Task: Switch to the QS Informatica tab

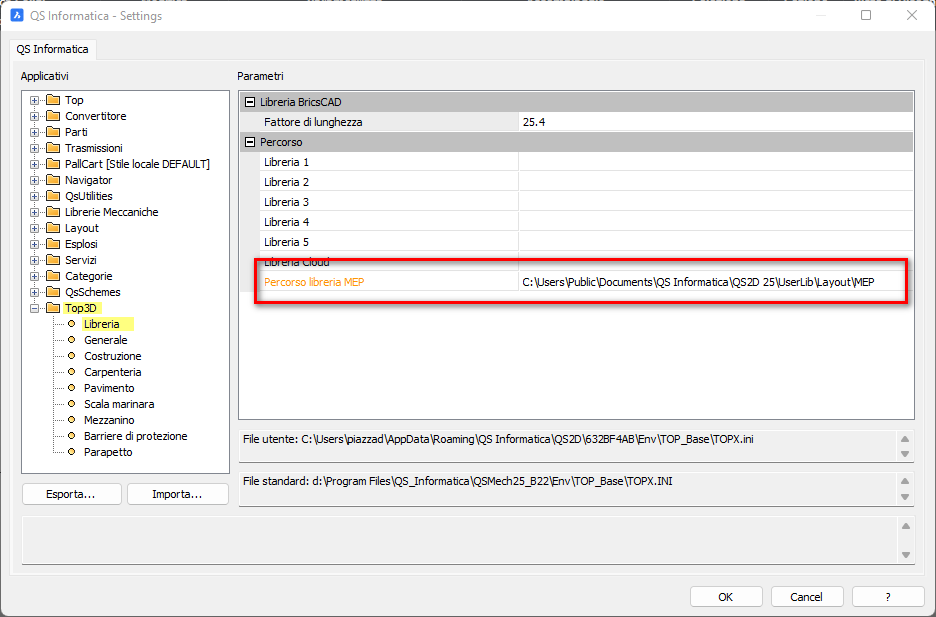Action: pos(53,50)
